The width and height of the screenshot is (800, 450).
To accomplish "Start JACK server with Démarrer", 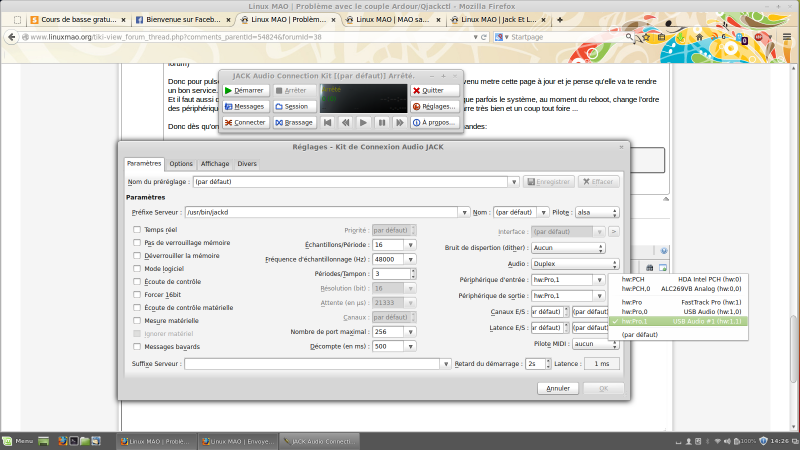I will tap(245, 90).
